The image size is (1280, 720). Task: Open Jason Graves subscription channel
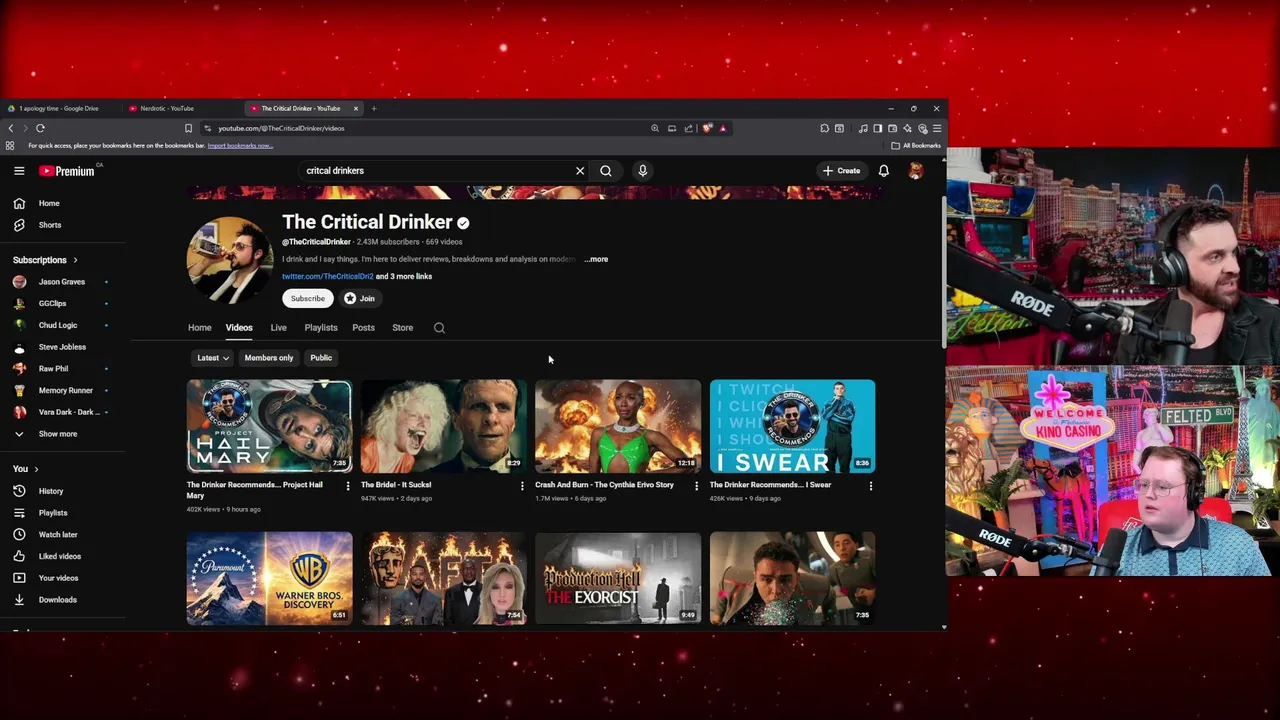[x=62, y=282]
